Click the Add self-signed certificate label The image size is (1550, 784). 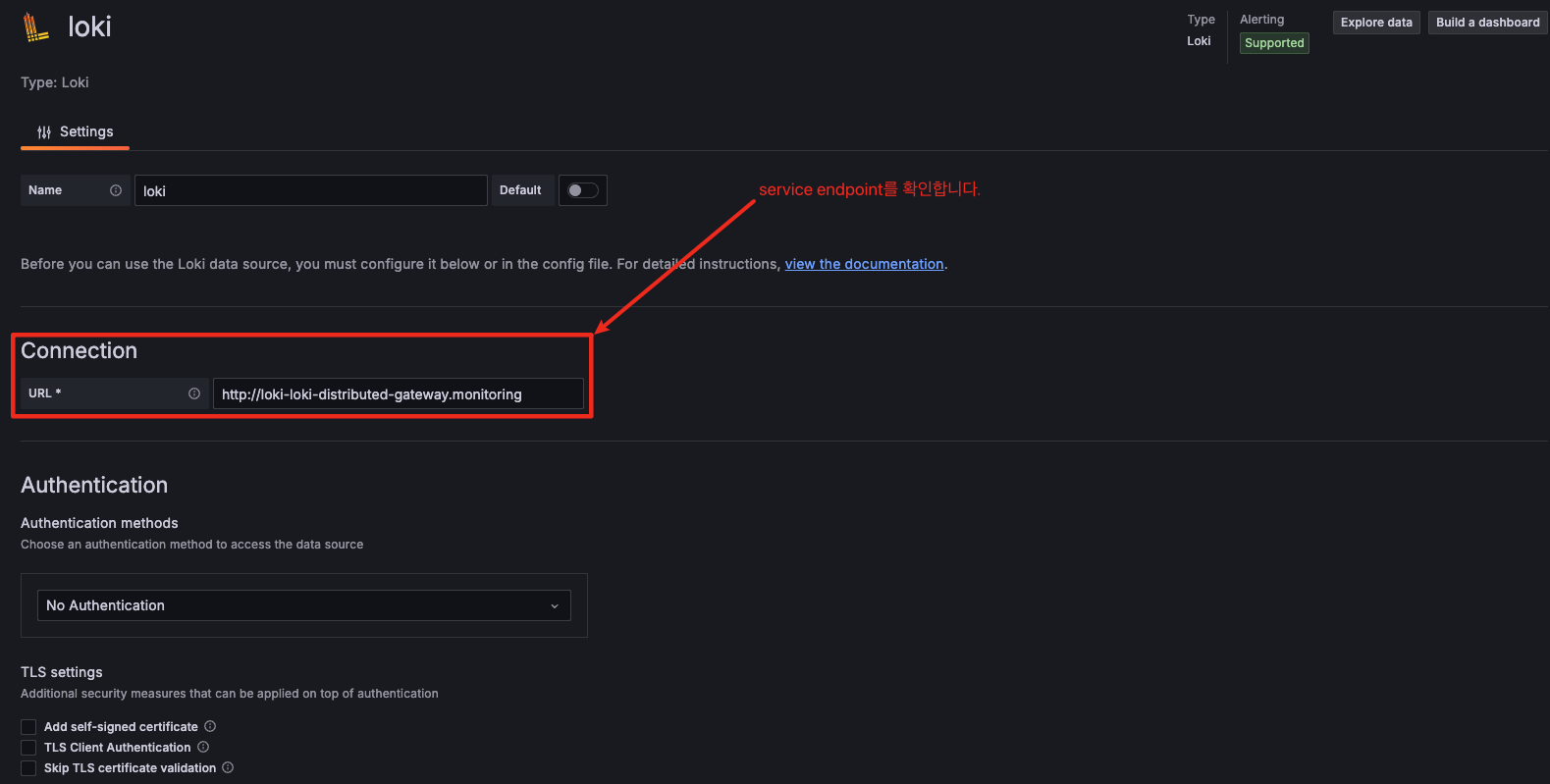click(121, 727)
